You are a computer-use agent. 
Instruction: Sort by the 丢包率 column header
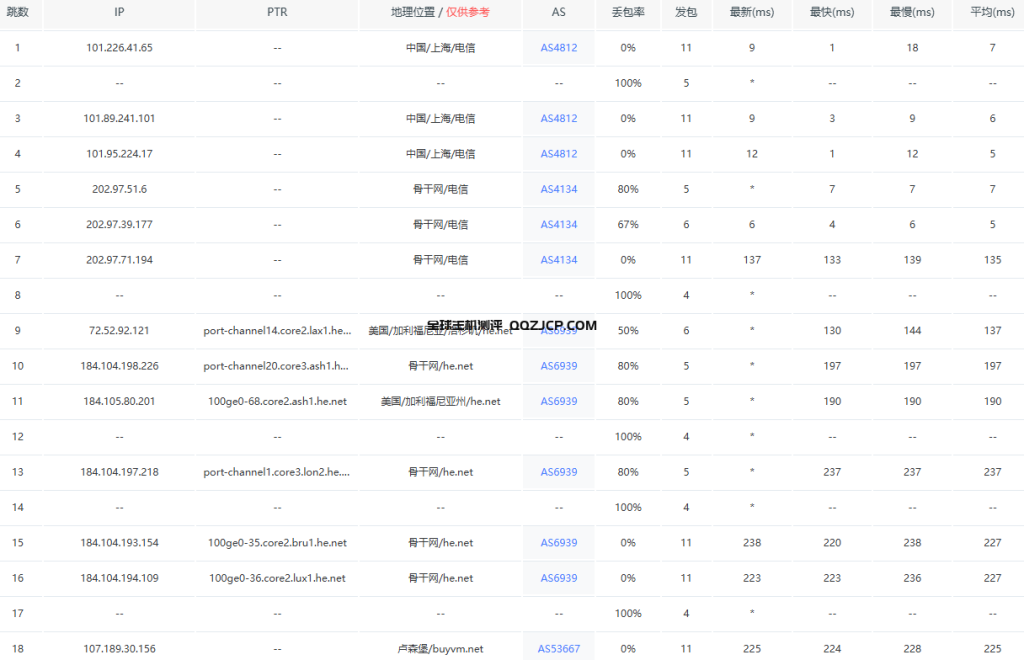(627, 14)
